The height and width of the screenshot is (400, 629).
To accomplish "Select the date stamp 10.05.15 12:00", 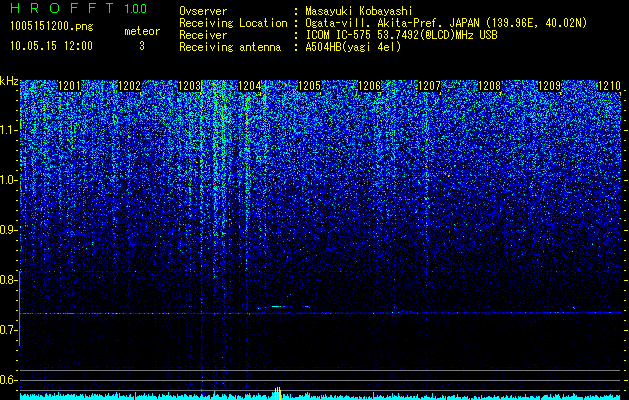I will click(x=52, y=46).
